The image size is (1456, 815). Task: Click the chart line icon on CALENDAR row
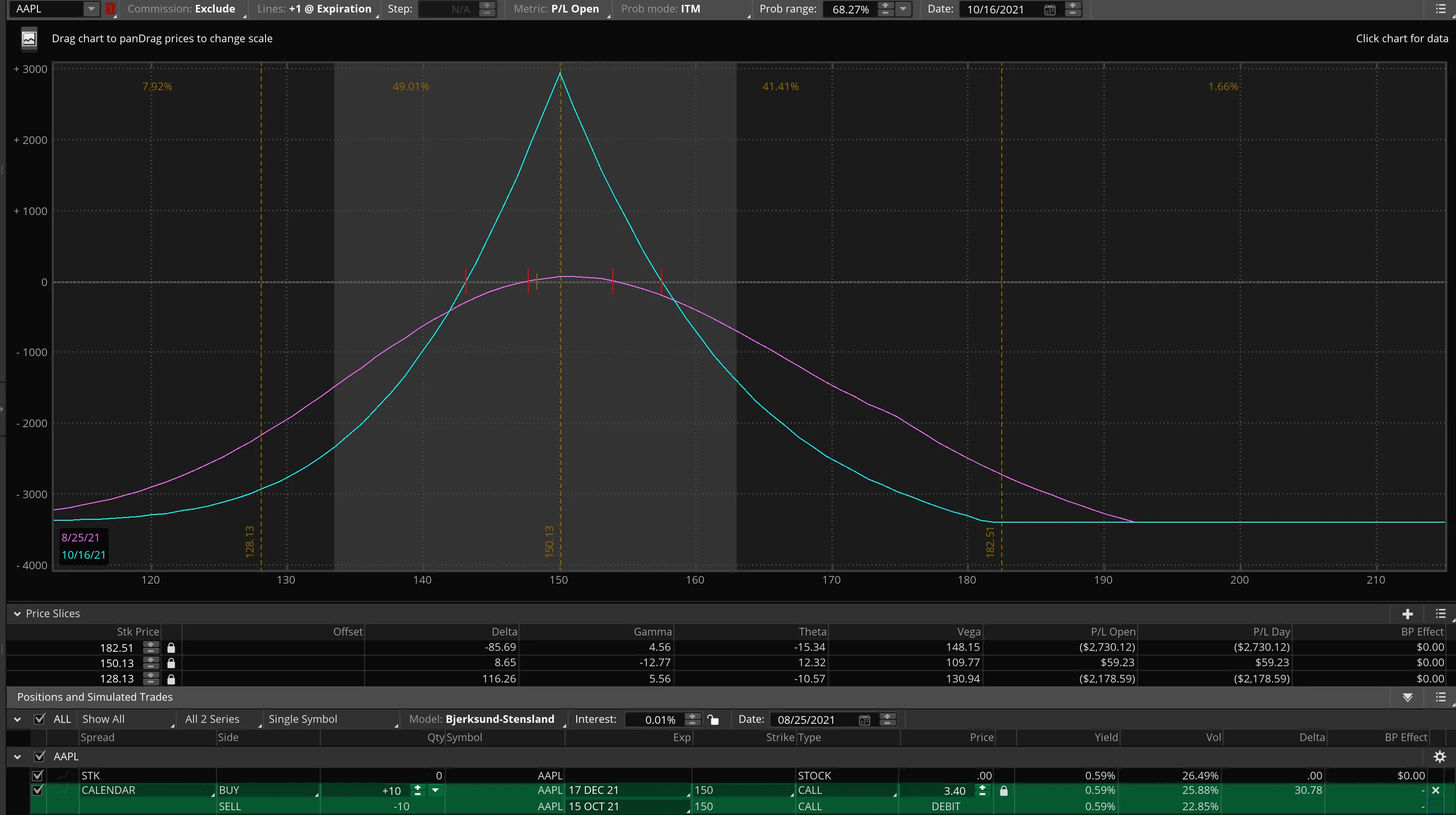63,791
